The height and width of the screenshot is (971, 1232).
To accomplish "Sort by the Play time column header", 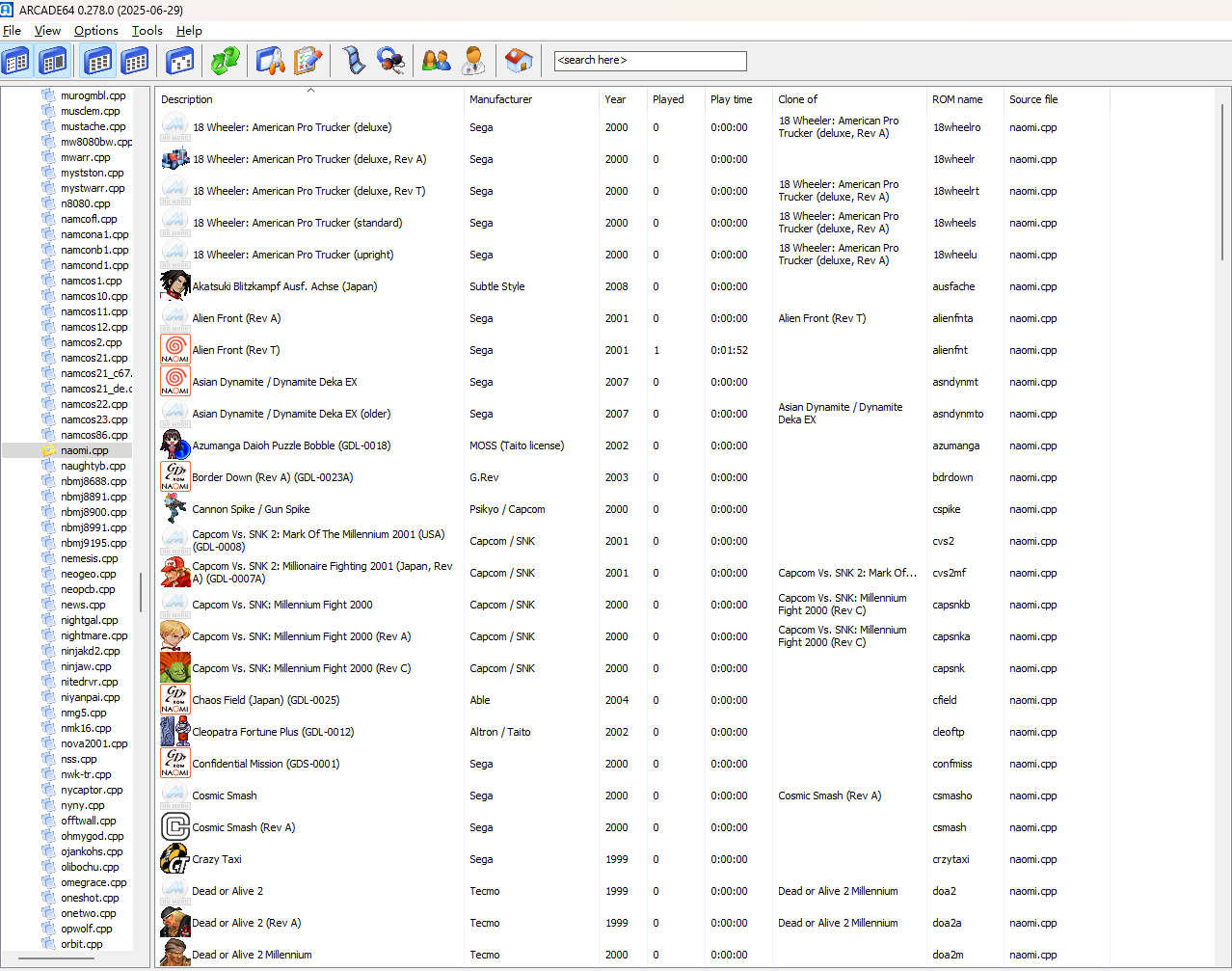I will pos(738,99).
